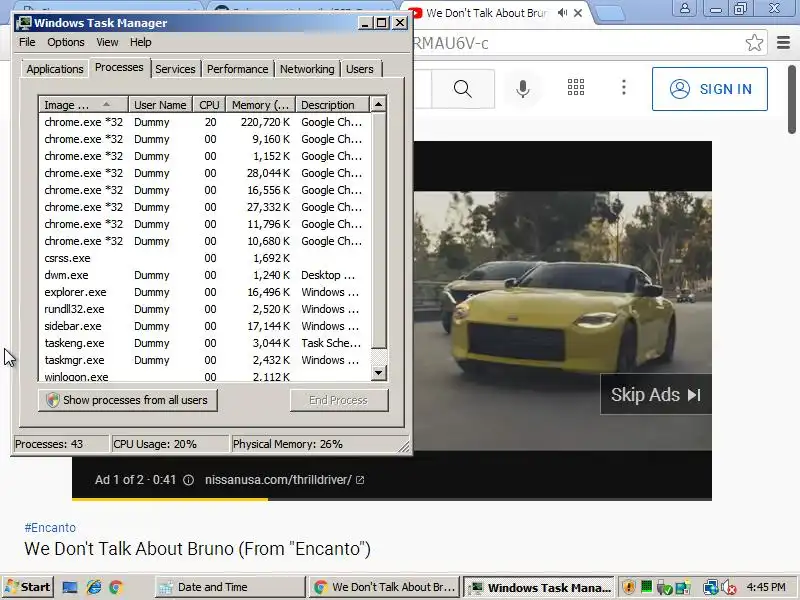The height and width of the screenshot is (600, 800).
Task: Open the File menu in Task Manager
Action: pyautogui.click(x=27, y=42)
